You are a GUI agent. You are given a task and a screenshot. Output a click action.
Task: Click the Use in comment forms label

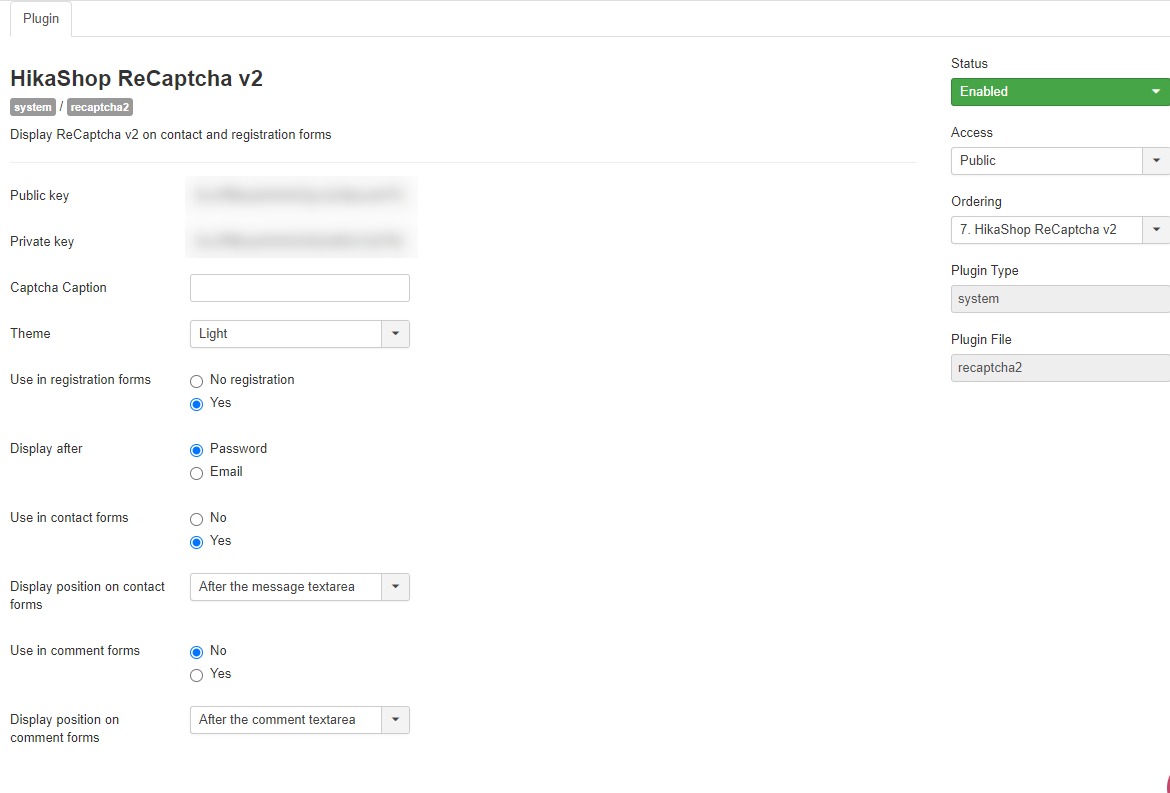[x=75, y=651]
